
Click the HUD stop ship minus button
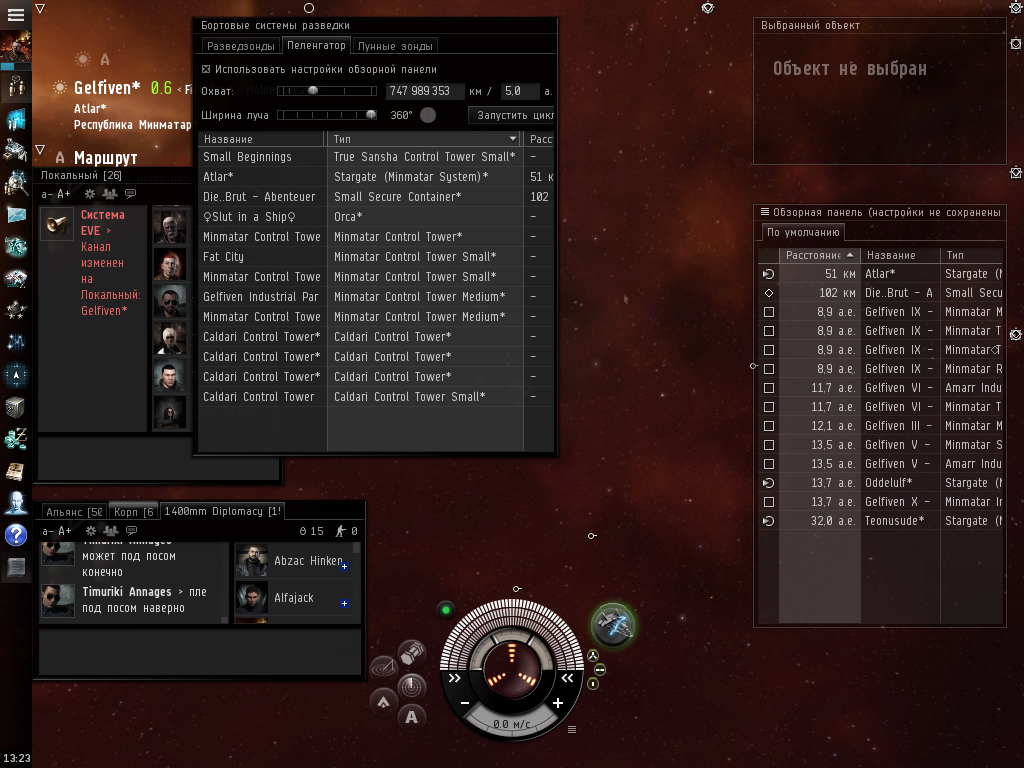[465, 703]
